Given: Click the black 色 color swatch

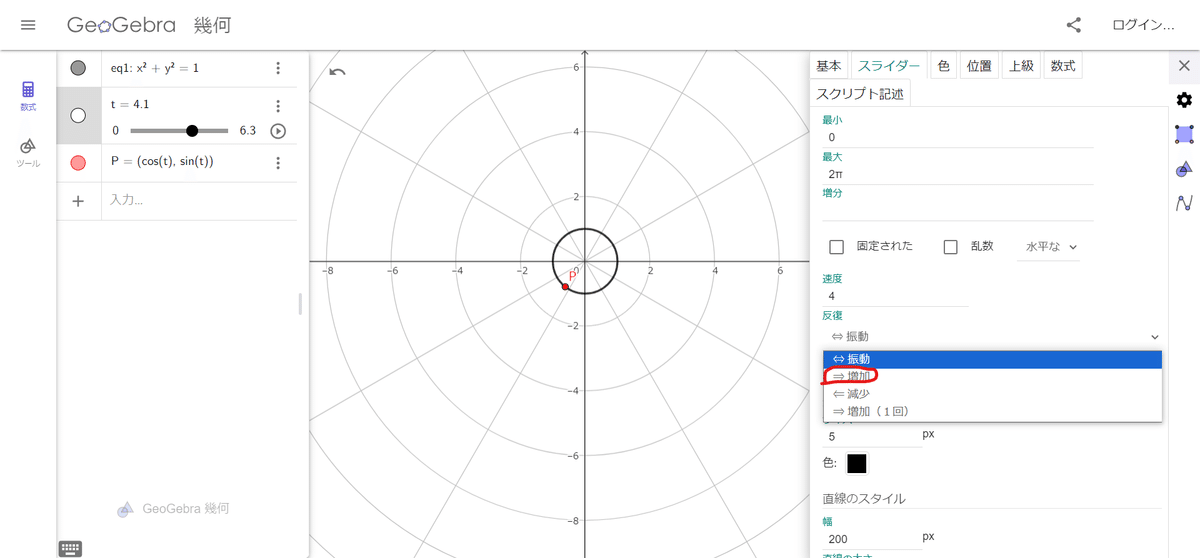Looking at the screenshot, I should pos(857,463).
